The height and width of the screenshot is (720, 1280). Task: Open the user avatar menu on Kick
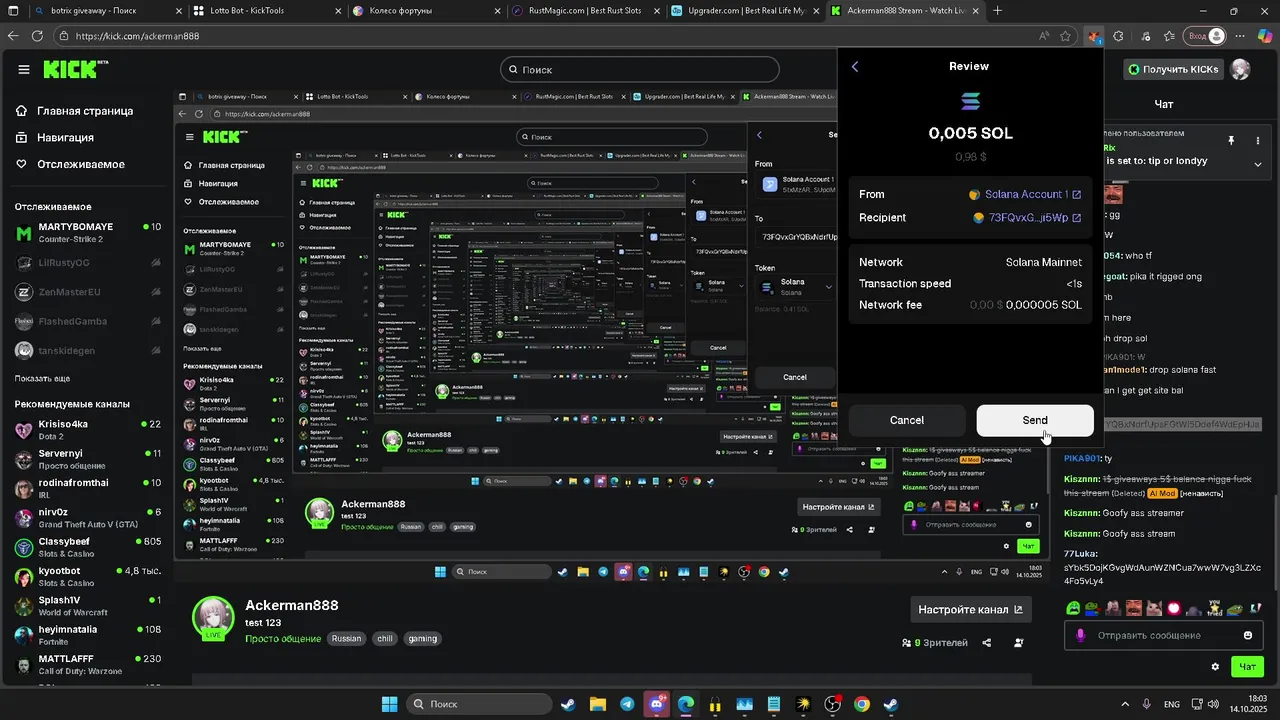coord(1240,69)
